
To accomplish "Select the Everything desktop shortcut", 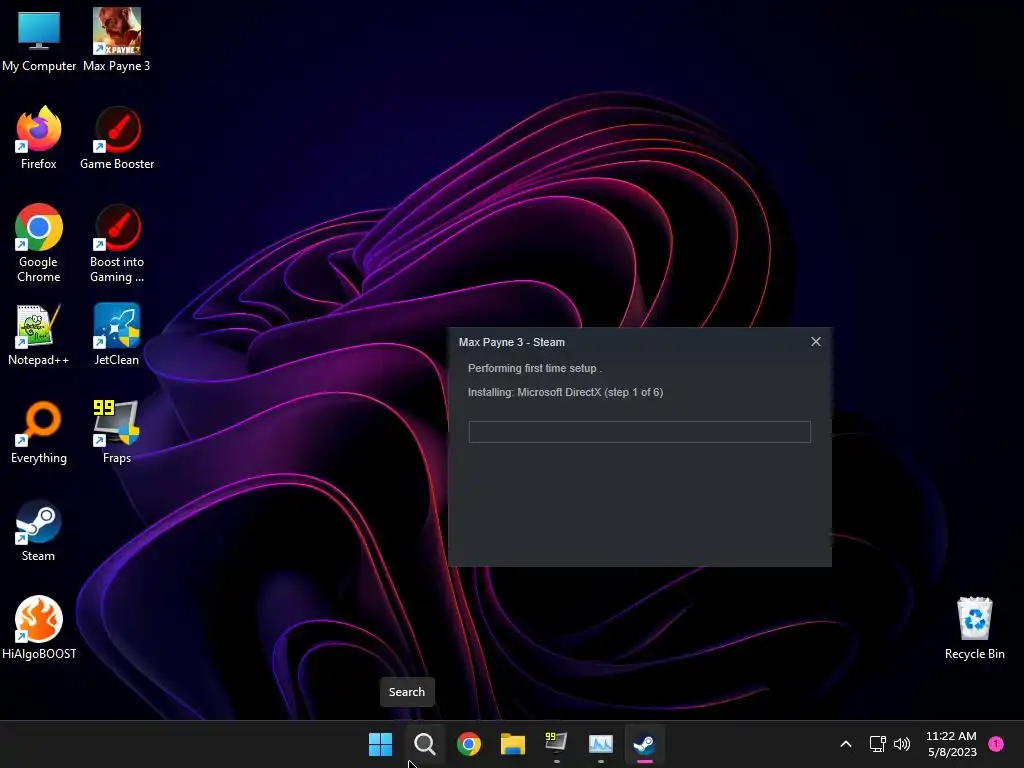I will click(x=39, y=432).
